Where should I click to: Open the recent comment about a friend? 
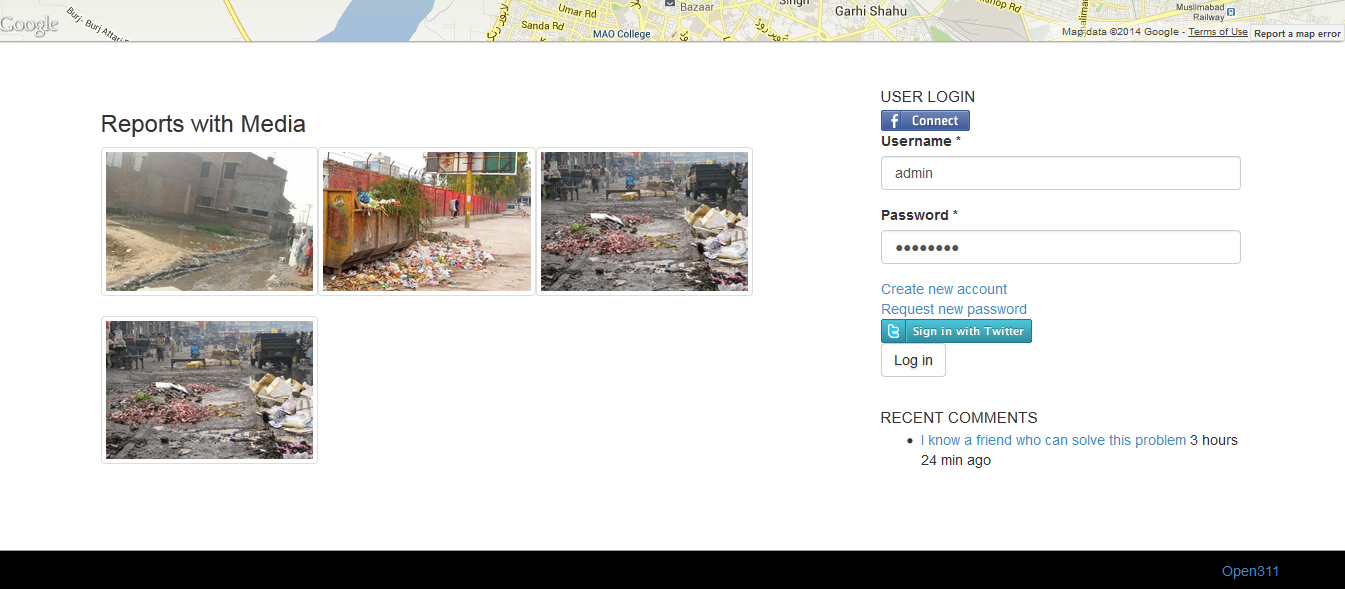[1053, 440]
